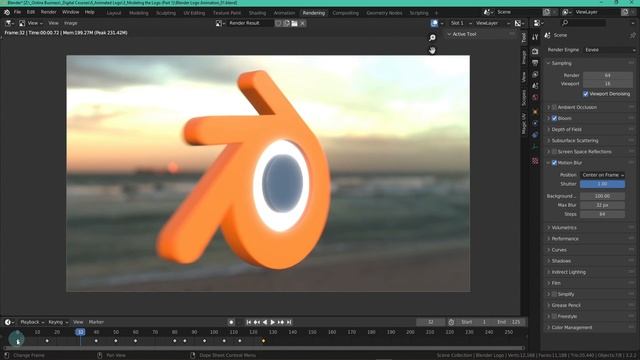This screenshot has width=640, height=360.
Task: Click the properties search magnifier icon
Action: (565, 23)
